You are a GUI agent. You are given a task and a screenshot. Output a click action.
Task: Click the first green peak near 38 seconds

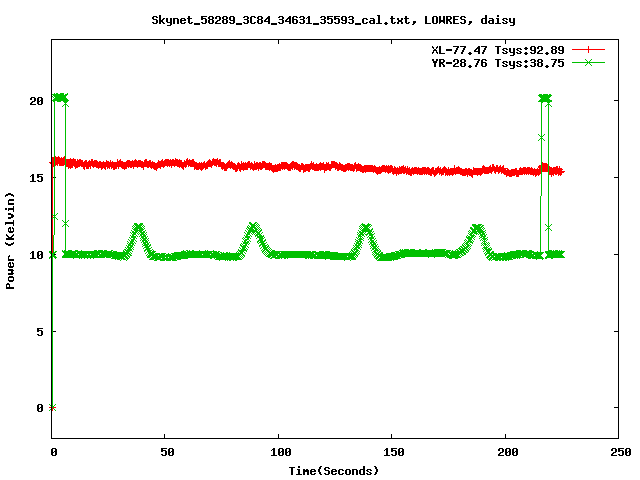tap(139, 227)
